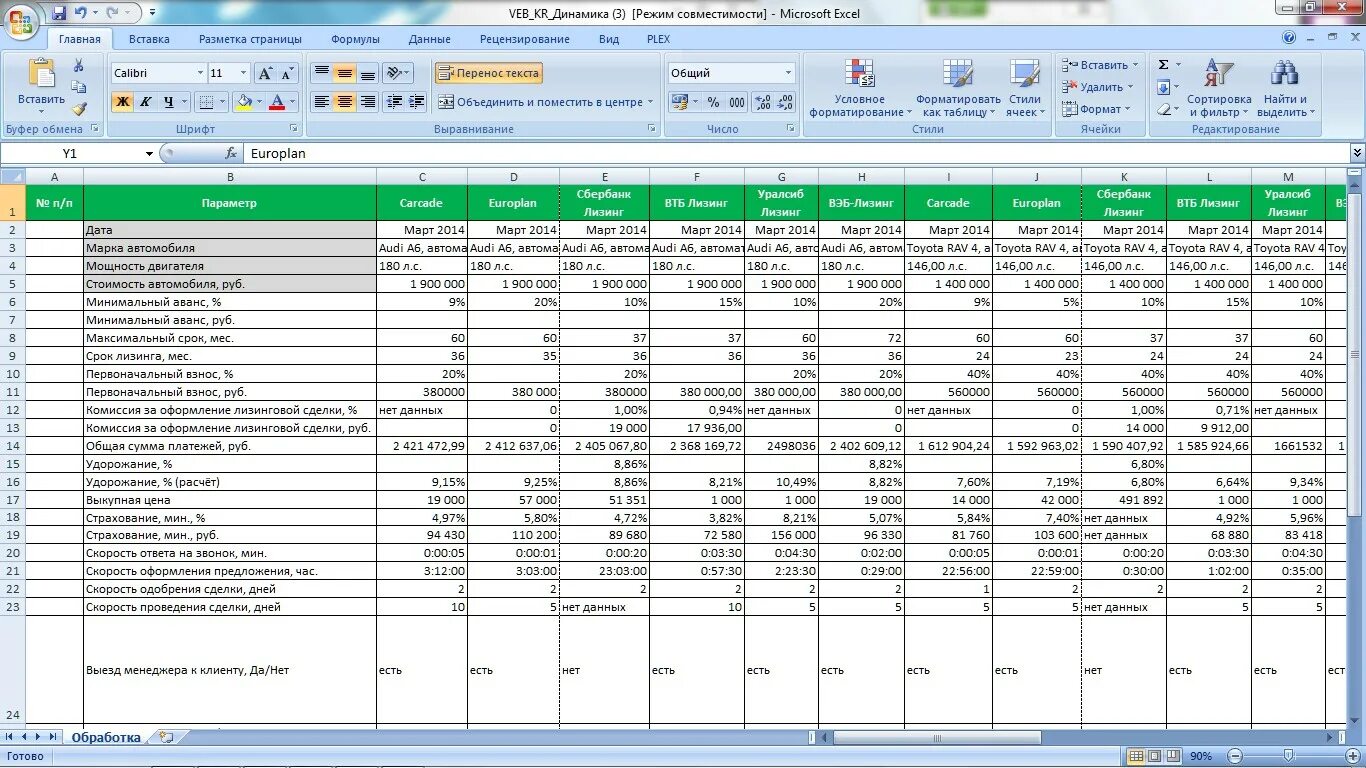
Task: Switch to the Разметка страницы tab
Action: pos(250,39)
